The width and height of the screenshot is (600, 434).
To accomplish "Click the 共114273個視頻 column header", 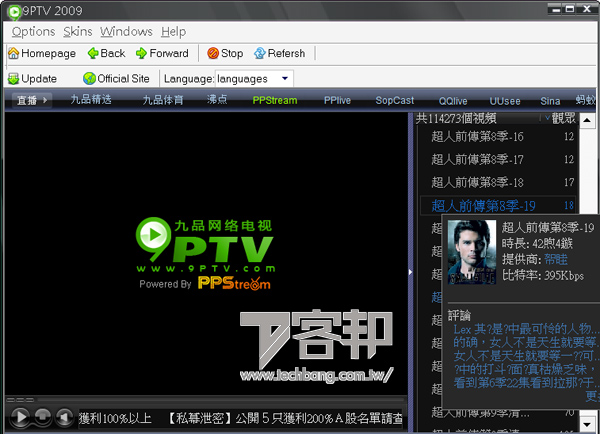I will pyautogui.click(x=456, y=118).
